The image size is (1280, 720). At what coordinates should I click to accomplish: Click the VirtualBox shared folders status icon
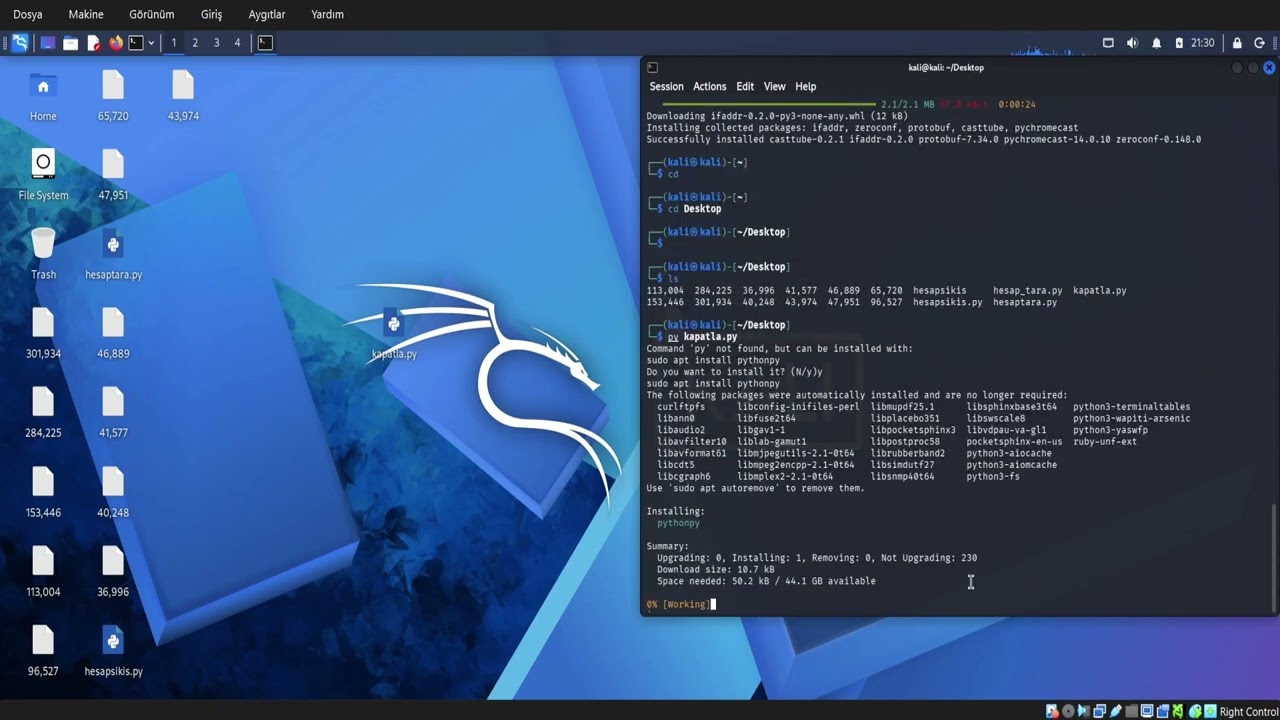1132,711
